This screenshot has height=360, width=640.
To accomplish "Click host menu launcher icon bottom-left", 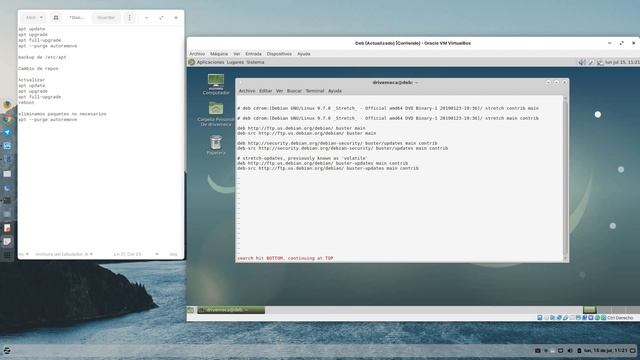I will [7, 350].
